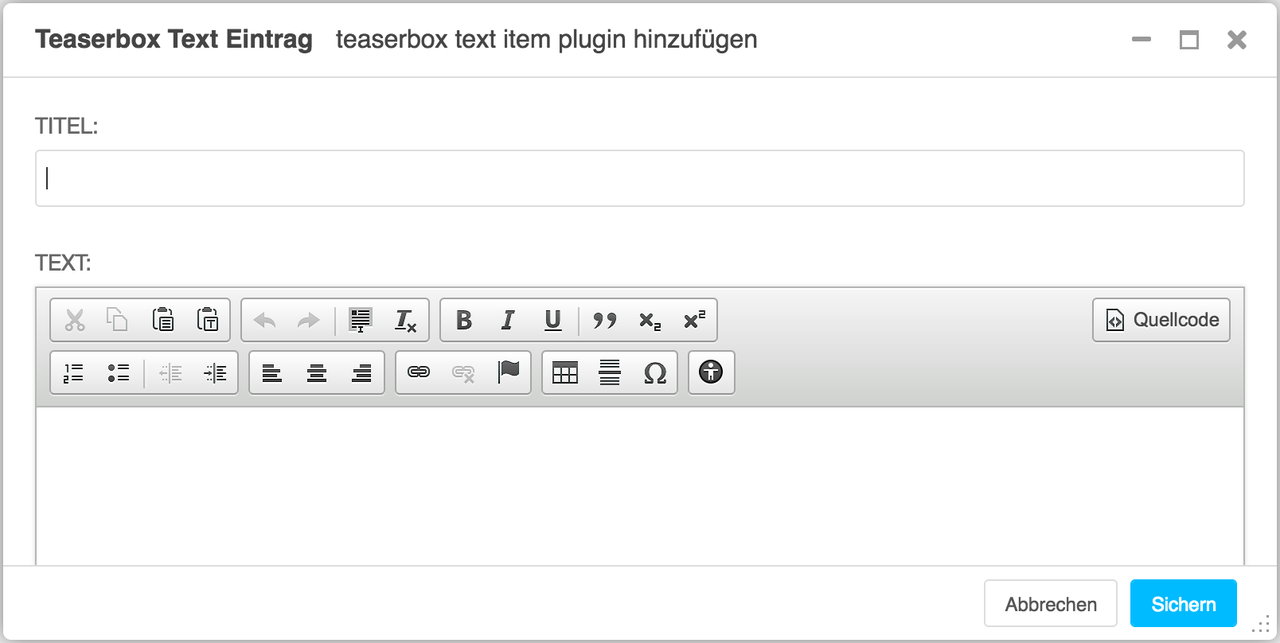Insert an anchor using the flag icon
1280x643 pixels.
point(509,373)
